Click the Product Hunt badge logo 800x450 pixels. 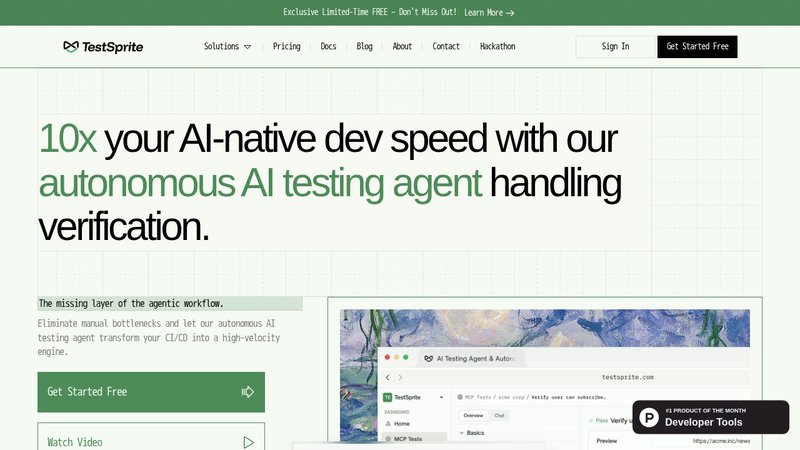coord(649,417)
